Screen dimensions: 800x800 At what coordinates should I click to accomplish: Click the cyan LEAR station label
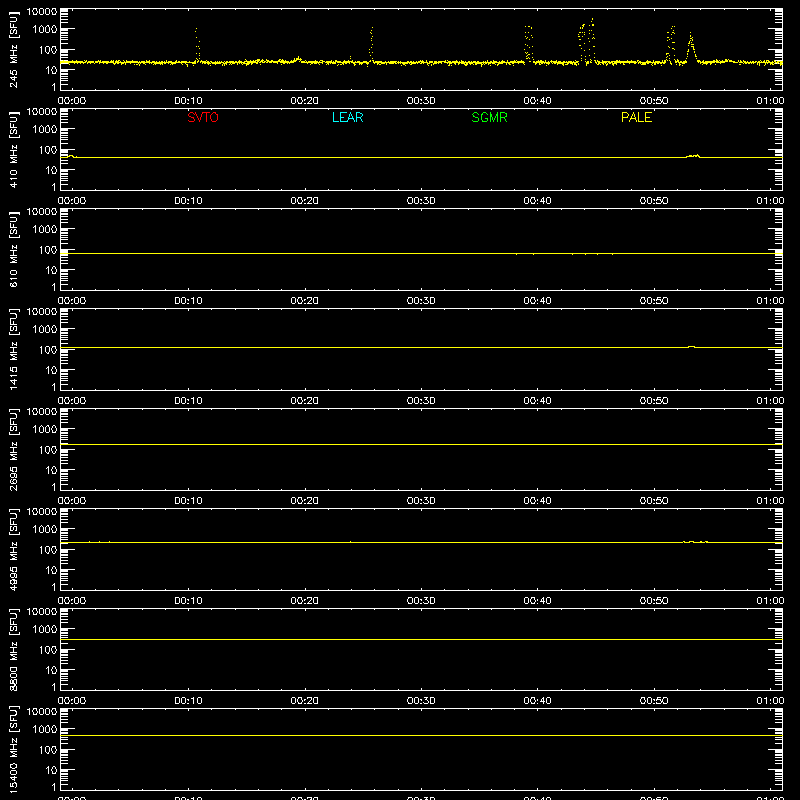click(347, 117)
